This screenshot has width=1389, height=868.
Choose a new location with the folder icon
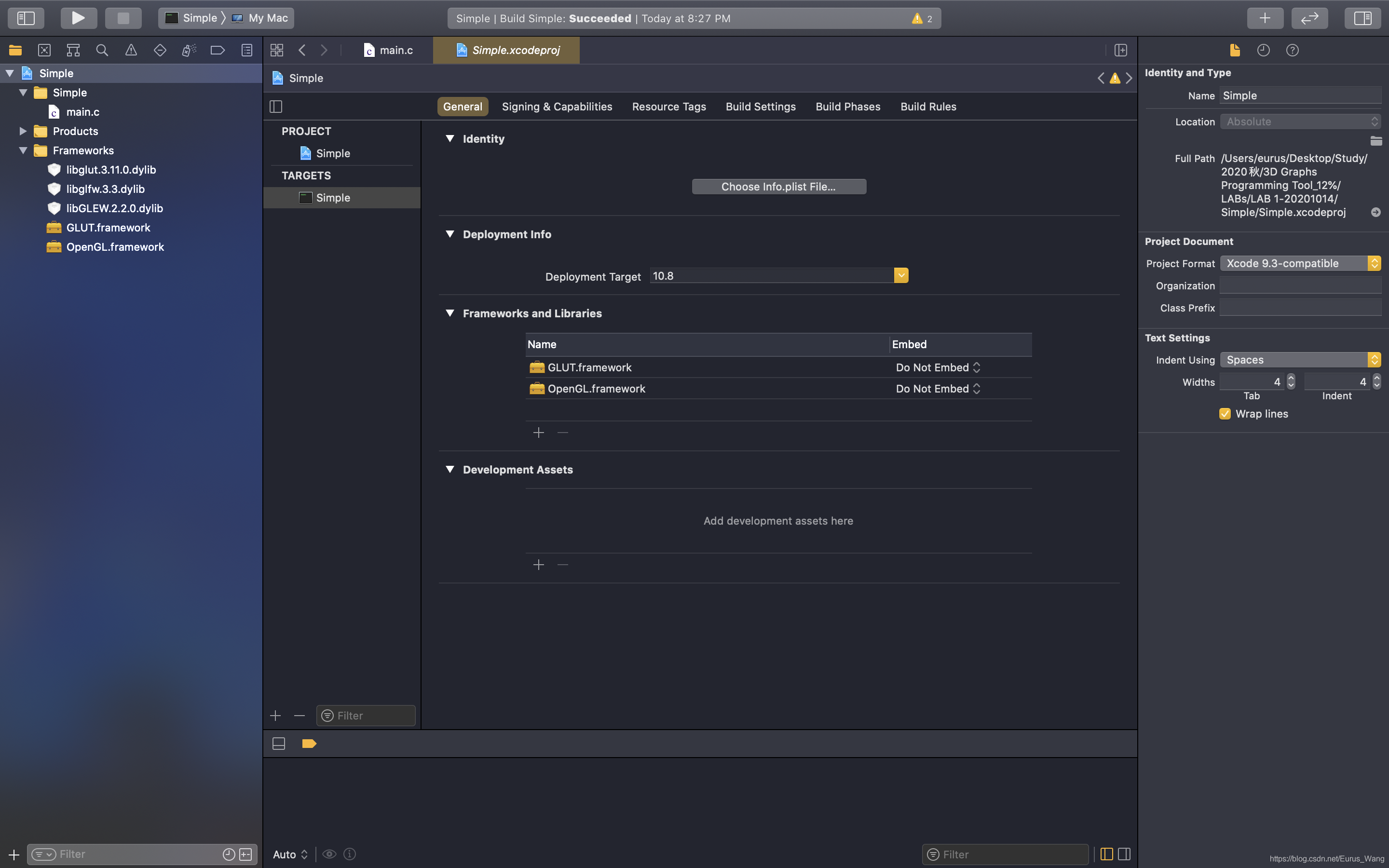click(1376, 141)
